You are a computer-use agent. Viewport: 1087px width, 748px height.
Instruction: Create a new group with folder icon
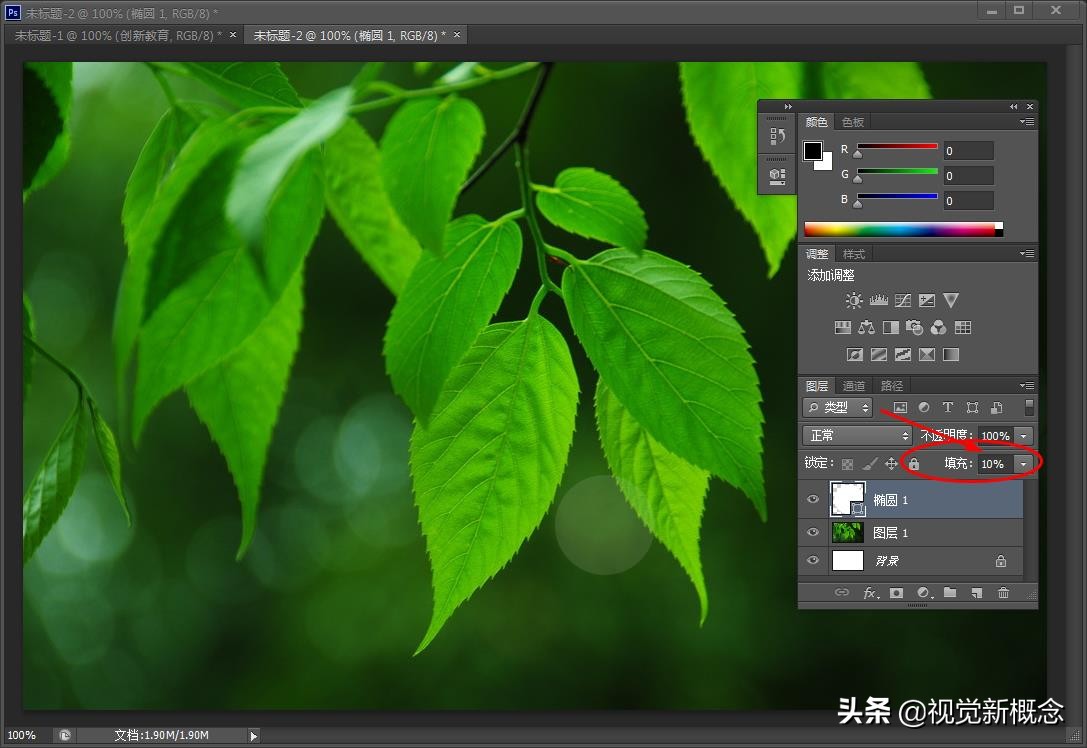(950, 593)
